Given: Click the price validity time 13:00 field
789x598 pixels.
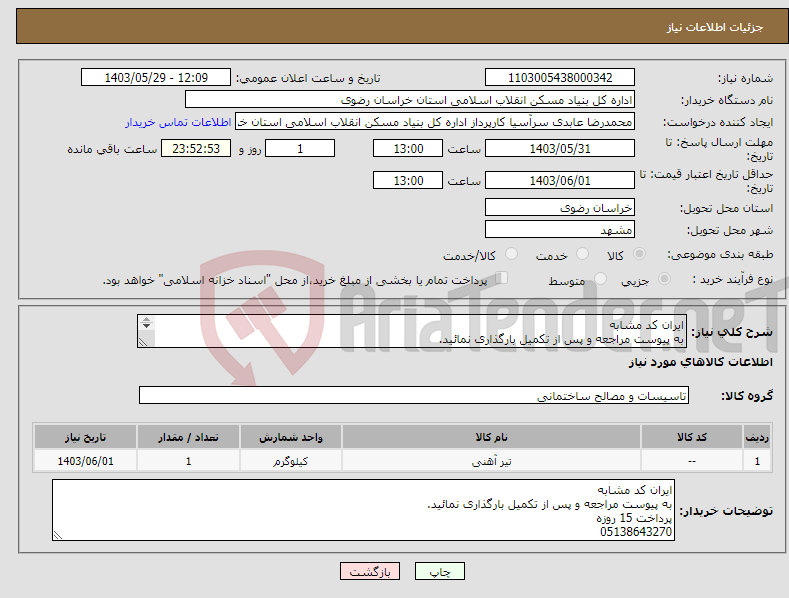Looking at the screenshot, I should (x=408, y=180).
